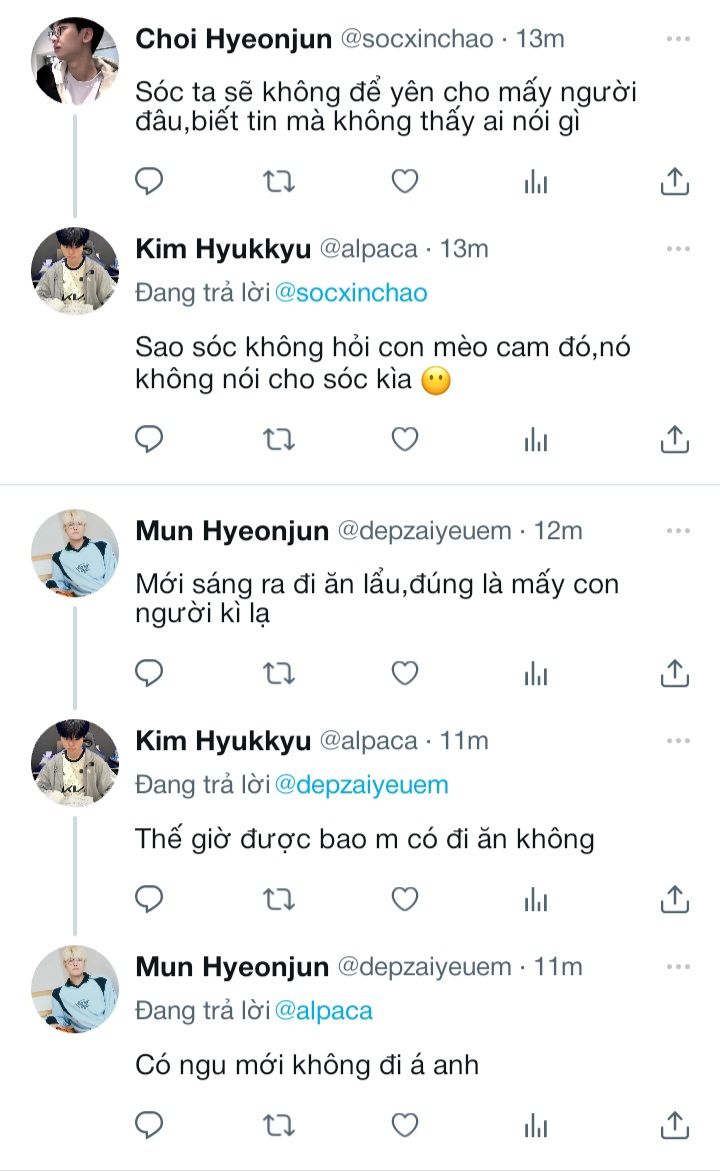
Task: Like Kim Hyukkyu's reply about con mèo cam
Action: pos(404,438)
